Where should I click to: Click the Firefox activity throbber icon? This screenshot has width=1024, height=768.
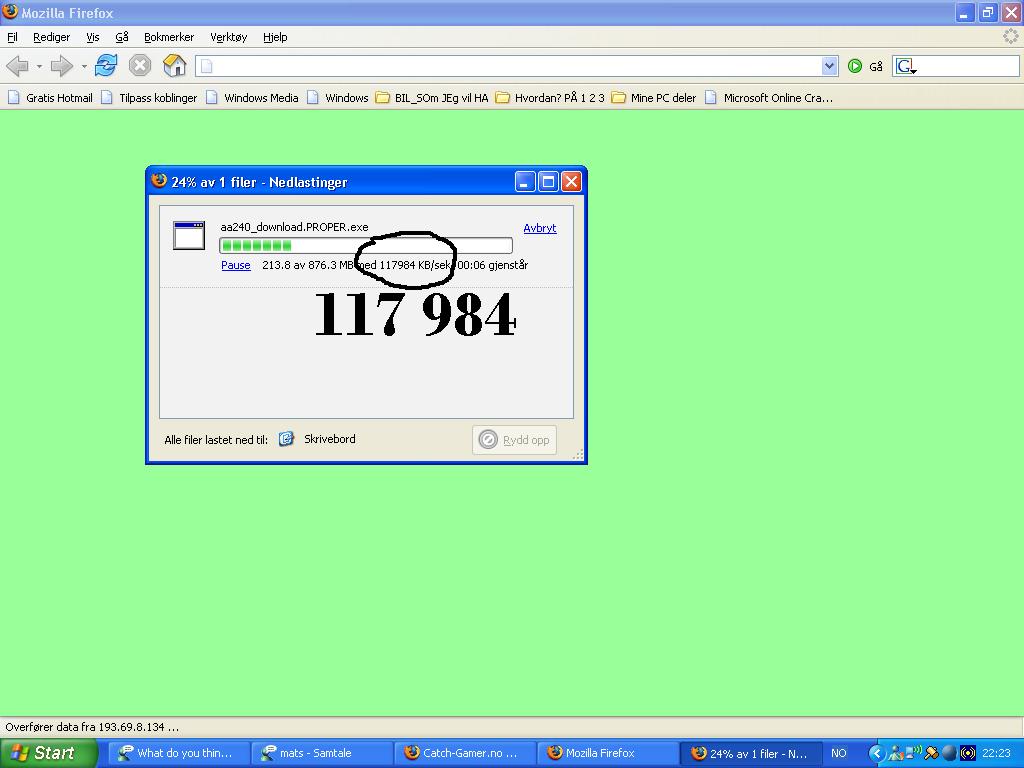pyautogui.click(x=1010, y=37)
